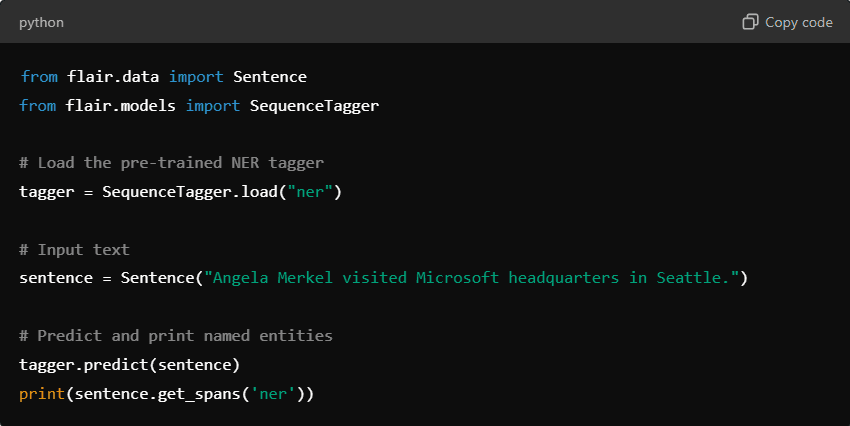Click the tagger.predict(sentence) line
Screen dimensions: 850x426
point(130,365)
